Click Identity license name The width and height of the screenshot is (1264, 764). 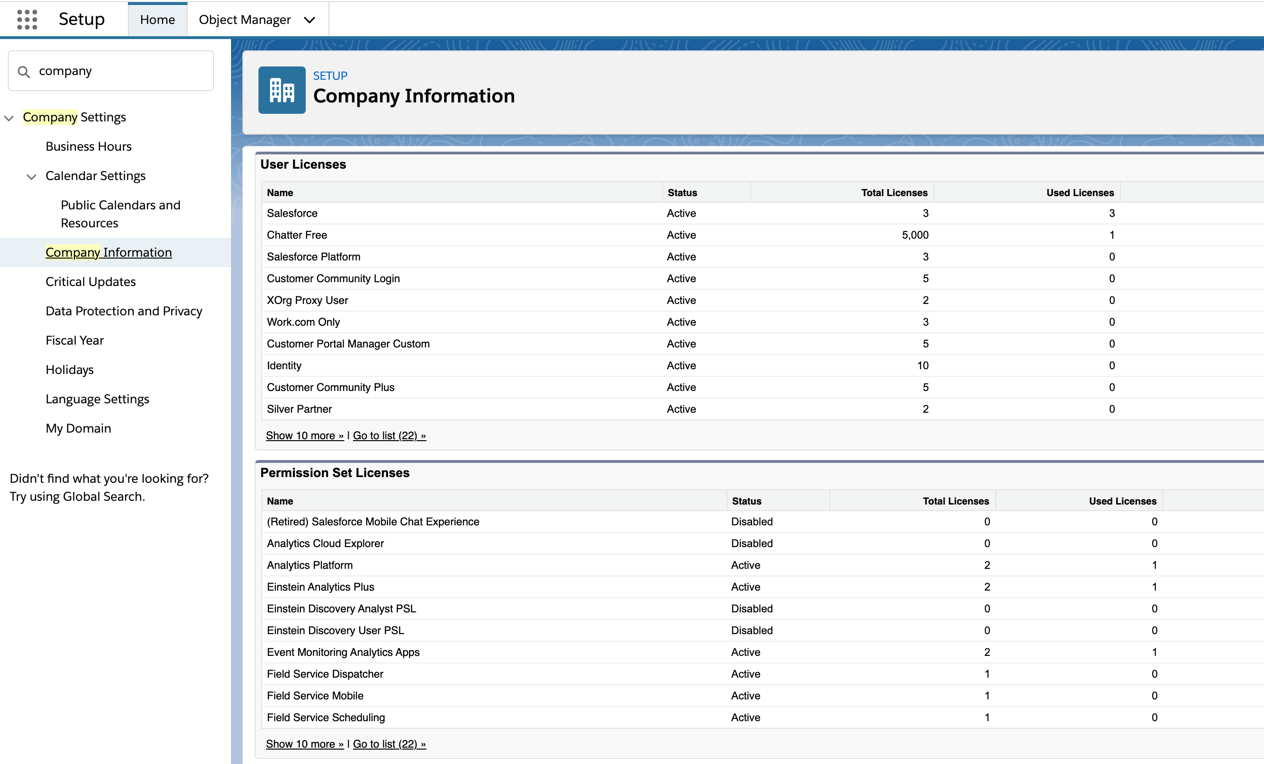(284, 366)
